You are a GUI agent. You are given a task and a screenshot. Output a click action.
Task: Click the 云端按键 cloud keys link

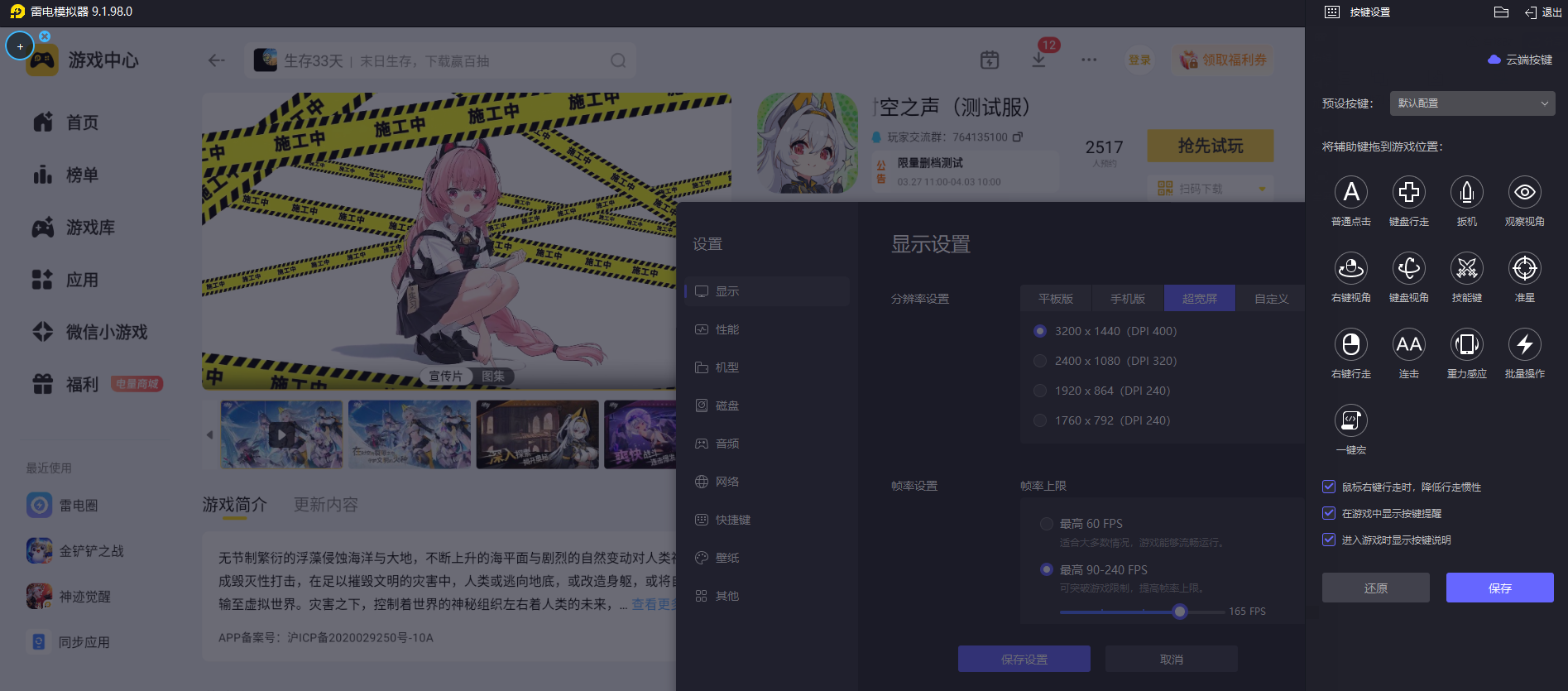1520,60
